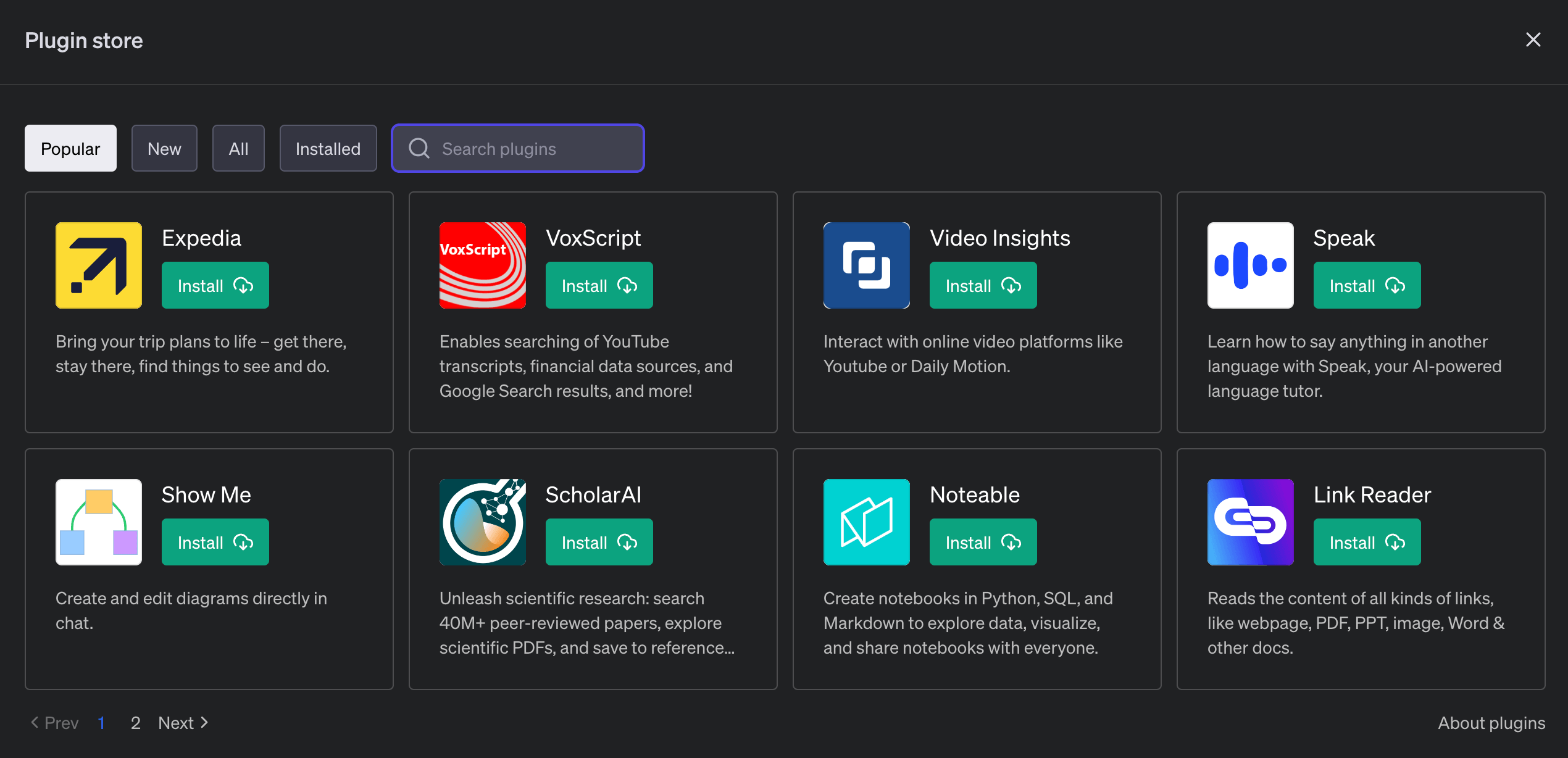
Task: Switch to the New plugins tab
Action: [x=164, y=148]
